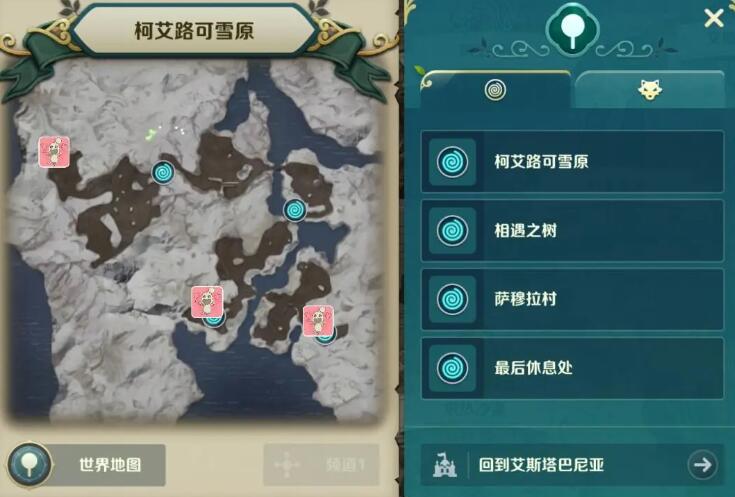Click the 柯艾路可雪原 map title banner
This screenshot has width=735, height=497.
[x=194, y=30]
